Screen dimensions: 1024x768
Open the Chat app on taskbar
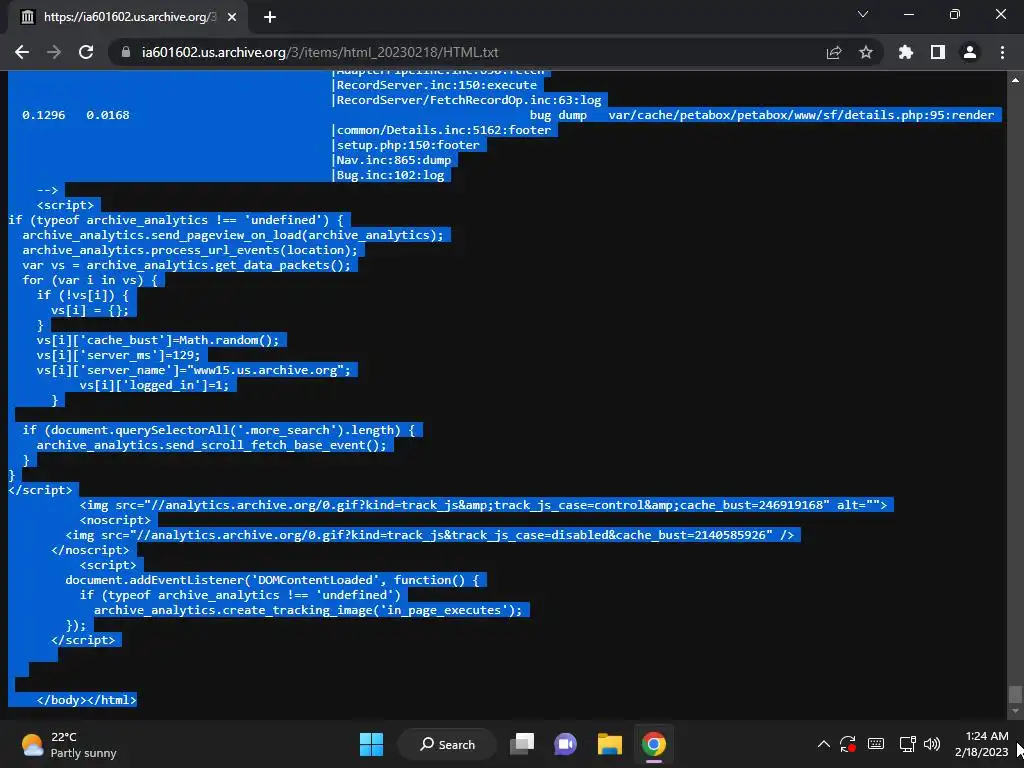[566, 744]
